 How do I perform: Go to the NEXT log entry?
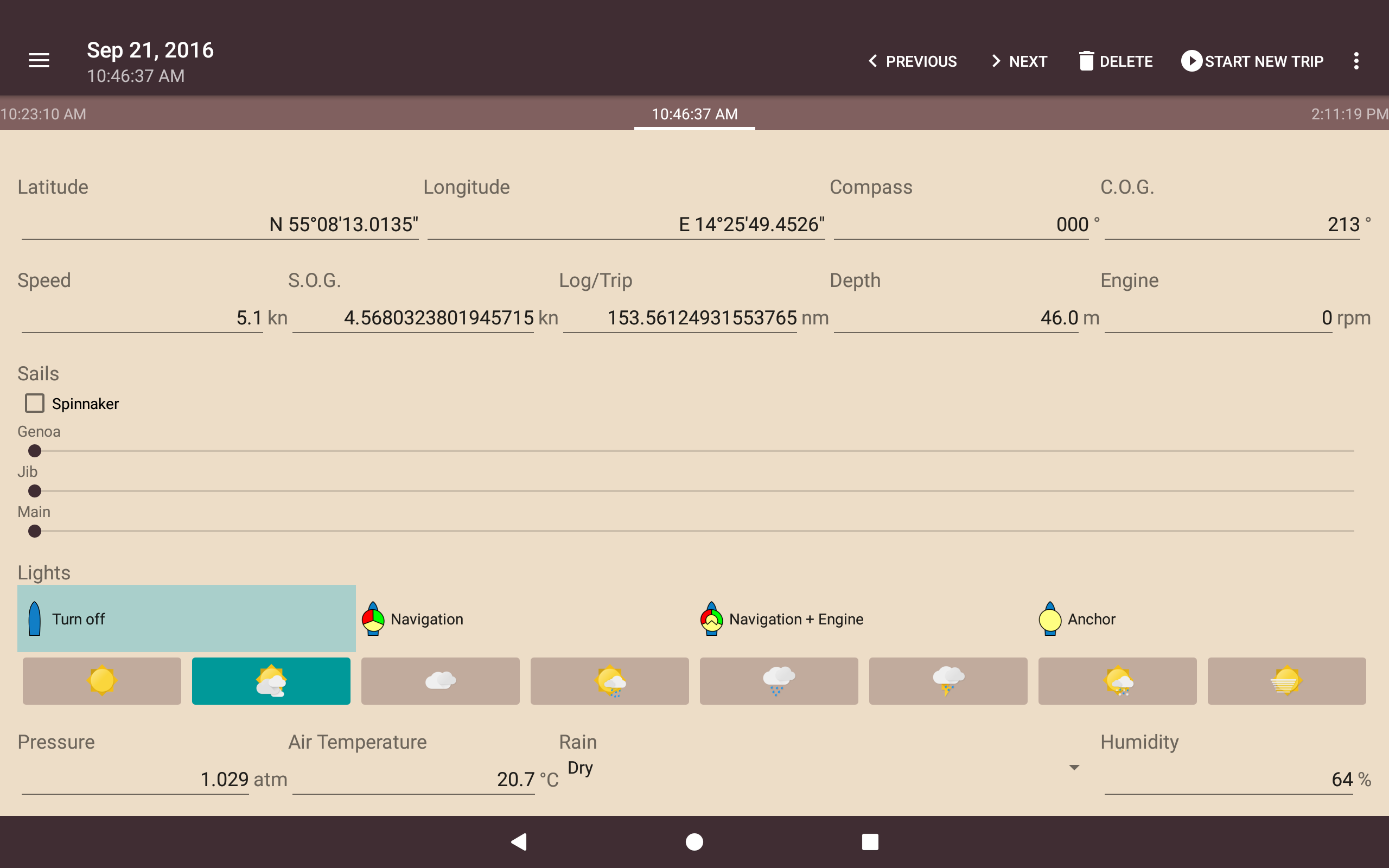1019,61
